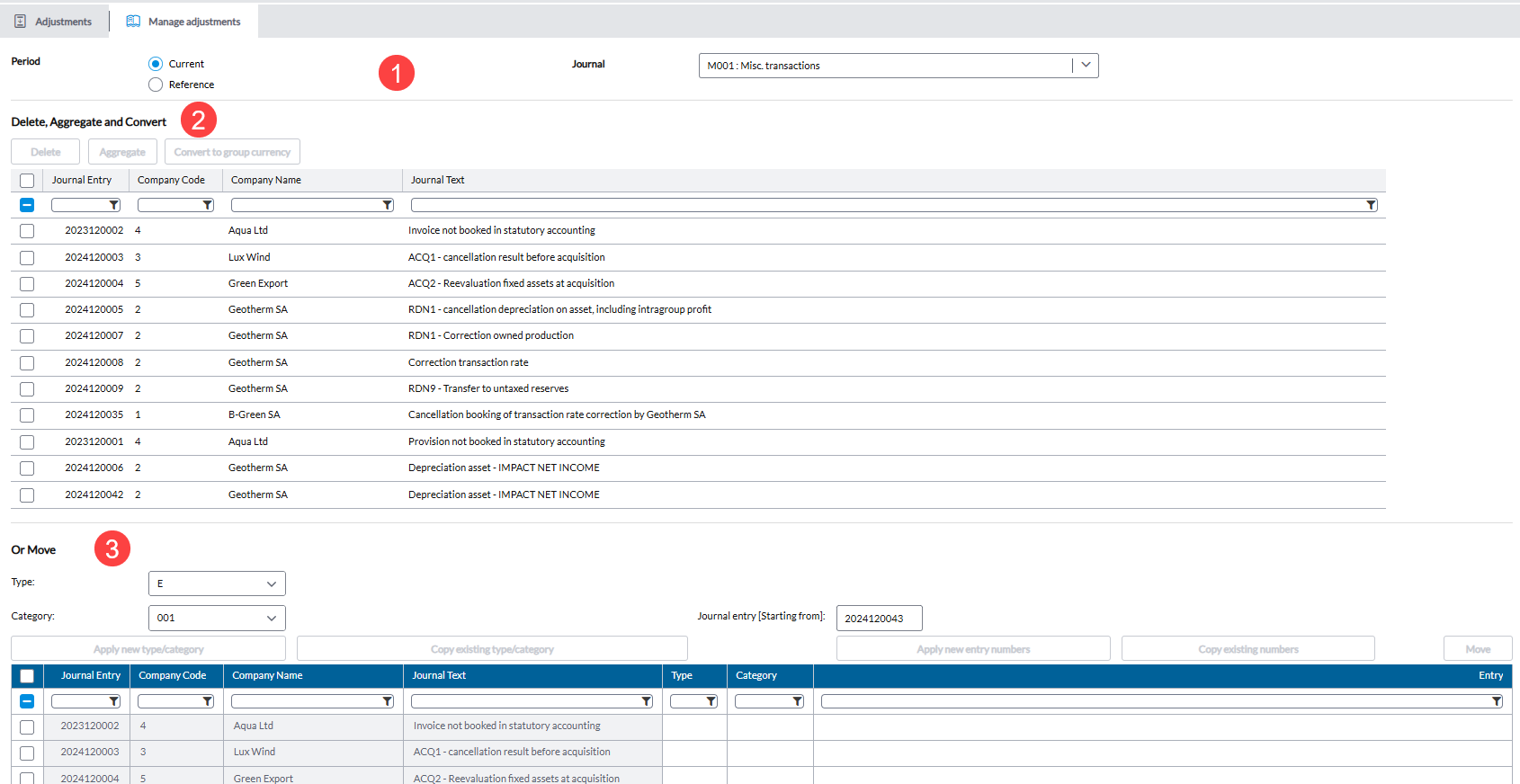The height and width of the screenshot is (784, 1520).
Task: Check the select-all box in upper table header
Action: pyautogui.click(x=27, y=181)
